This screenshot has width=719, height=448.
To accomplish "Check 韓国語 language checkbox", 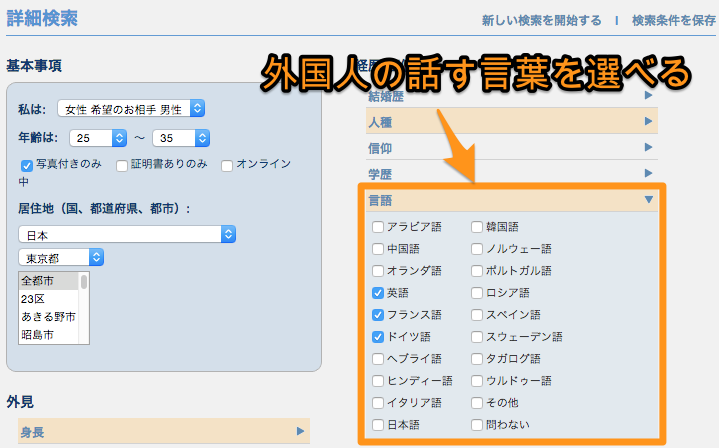I will (477, 227).
